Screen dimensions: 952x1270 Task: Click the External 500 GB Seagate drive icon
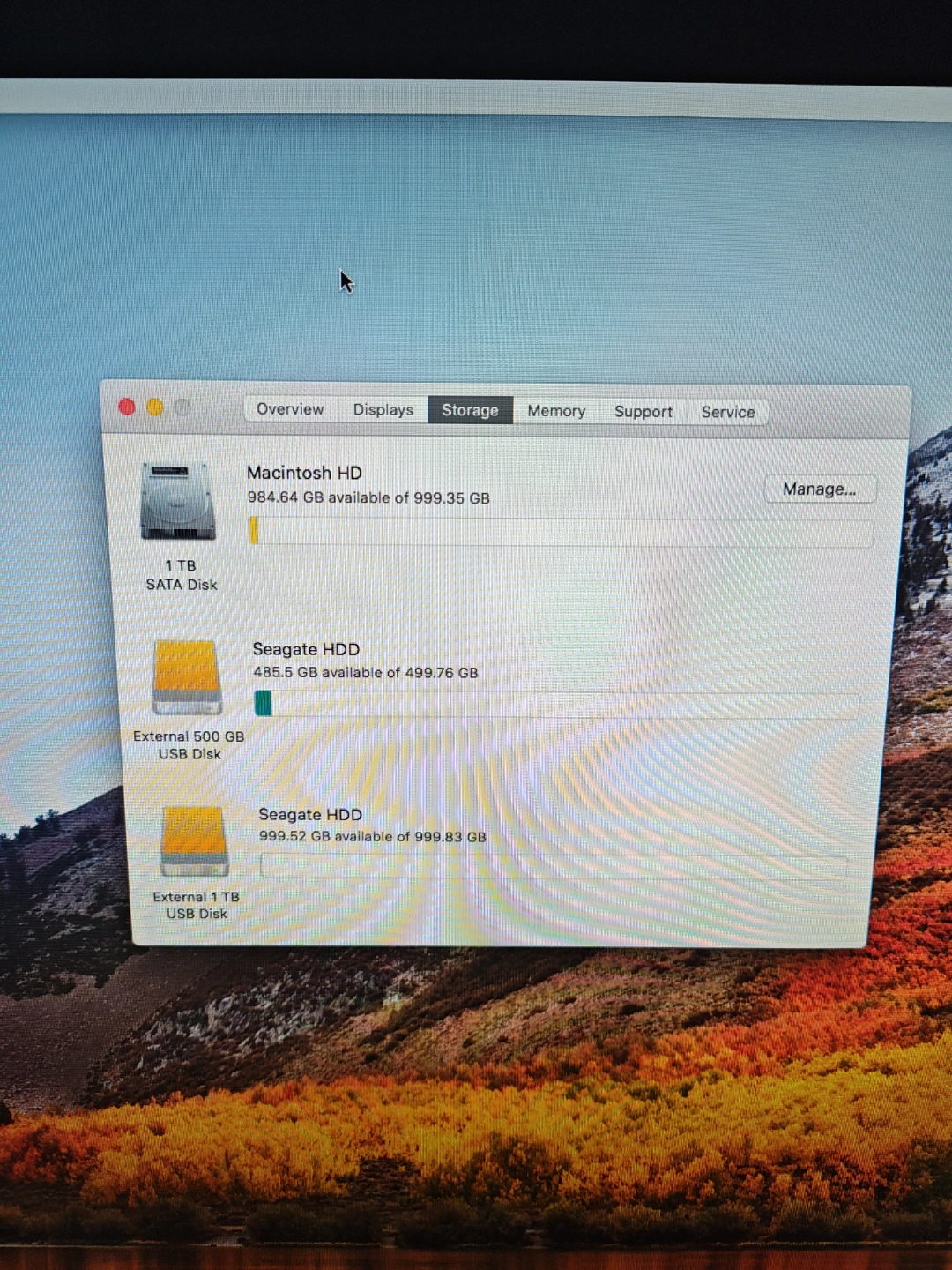186,676
